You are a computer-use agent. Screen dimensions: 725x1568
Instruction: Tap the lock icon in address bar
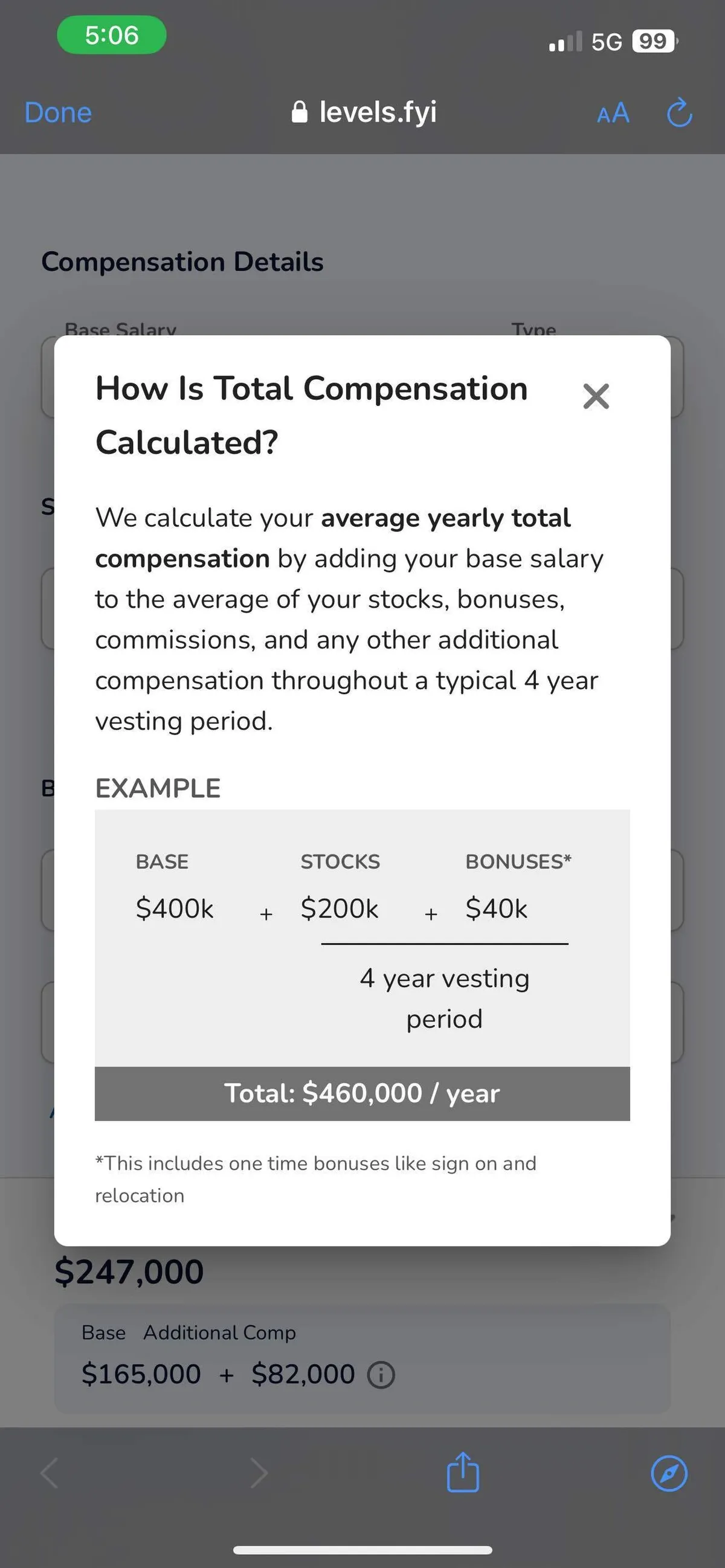[x=299, y=112]
